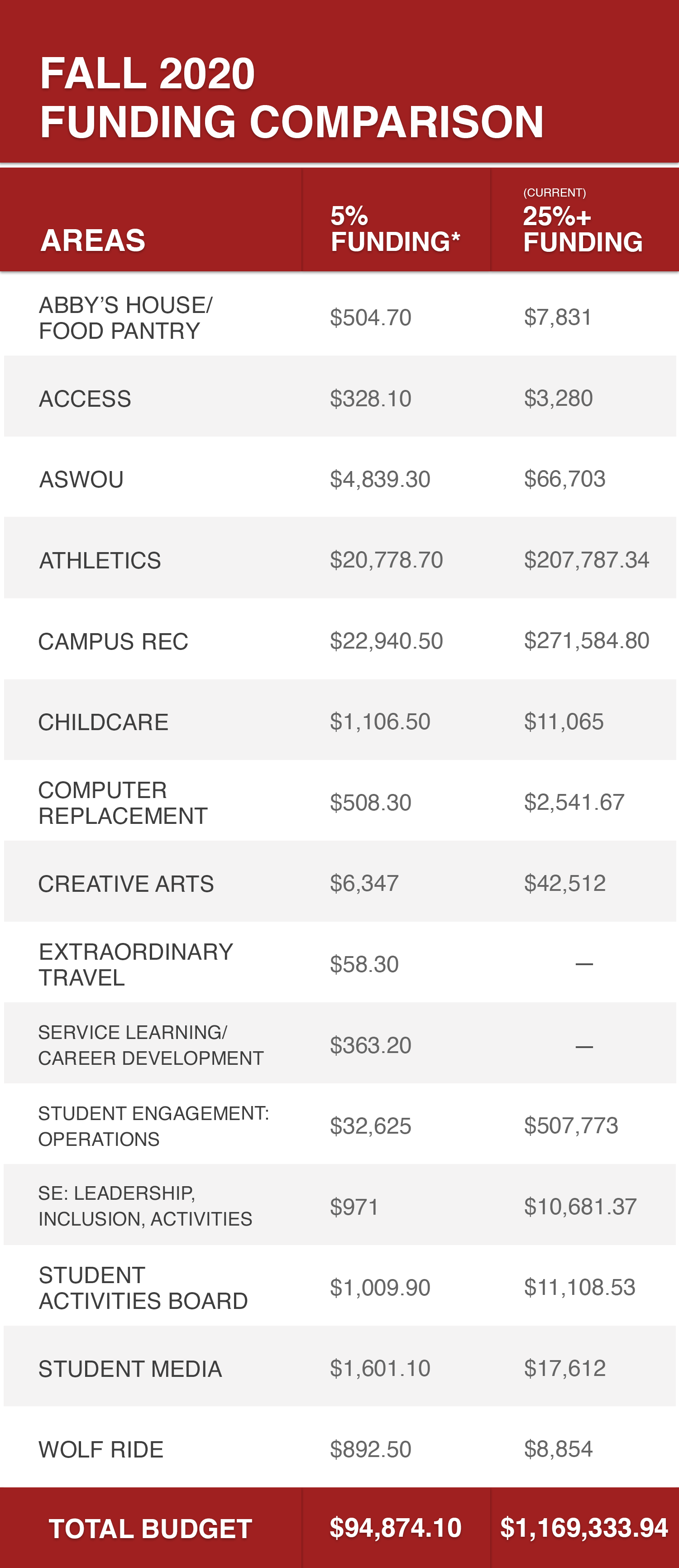Click the total budget $1,169,333.94 figure

point(584,1528)
